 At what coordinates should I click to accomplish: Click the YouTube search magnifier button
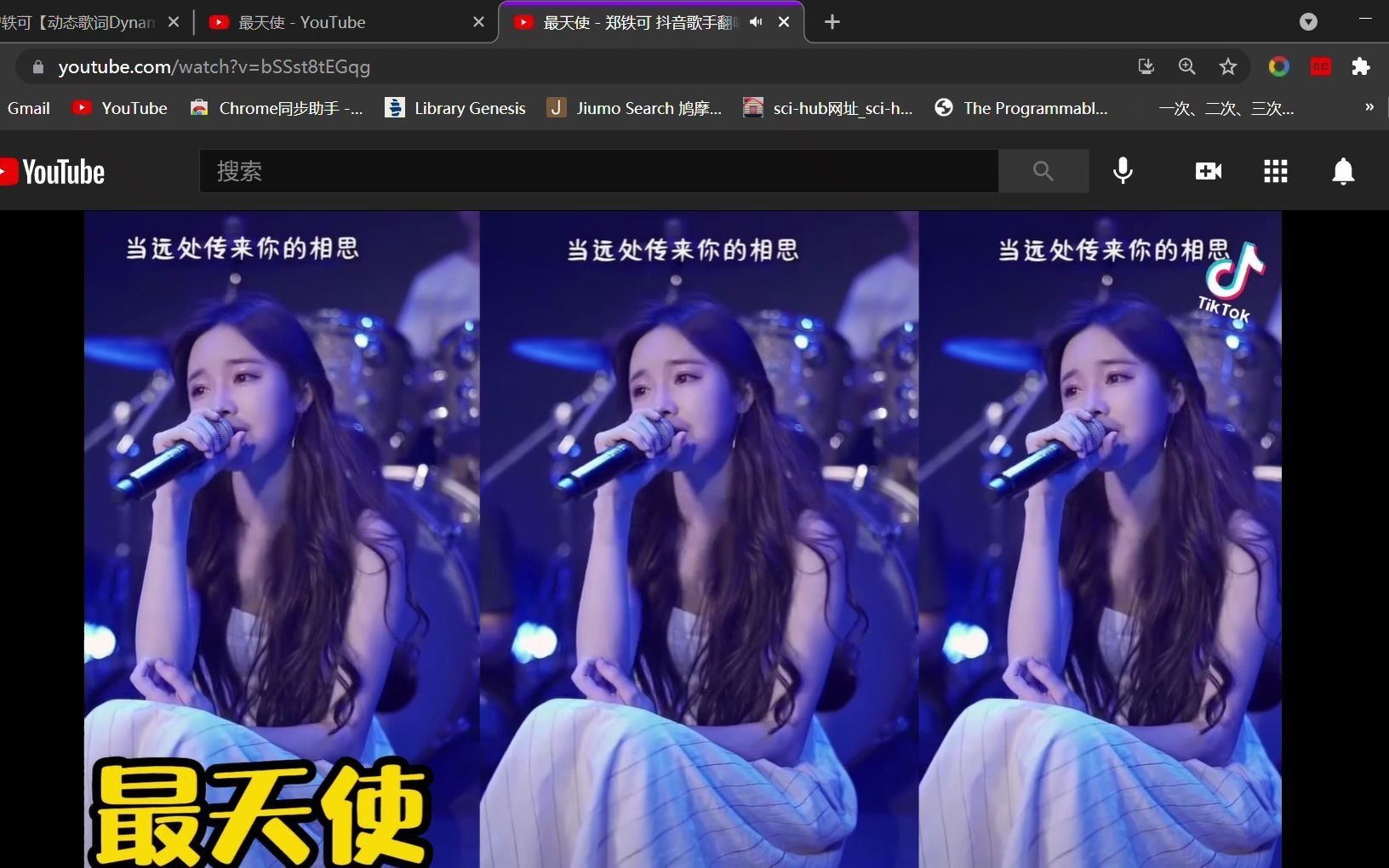tap(1043, 171)
